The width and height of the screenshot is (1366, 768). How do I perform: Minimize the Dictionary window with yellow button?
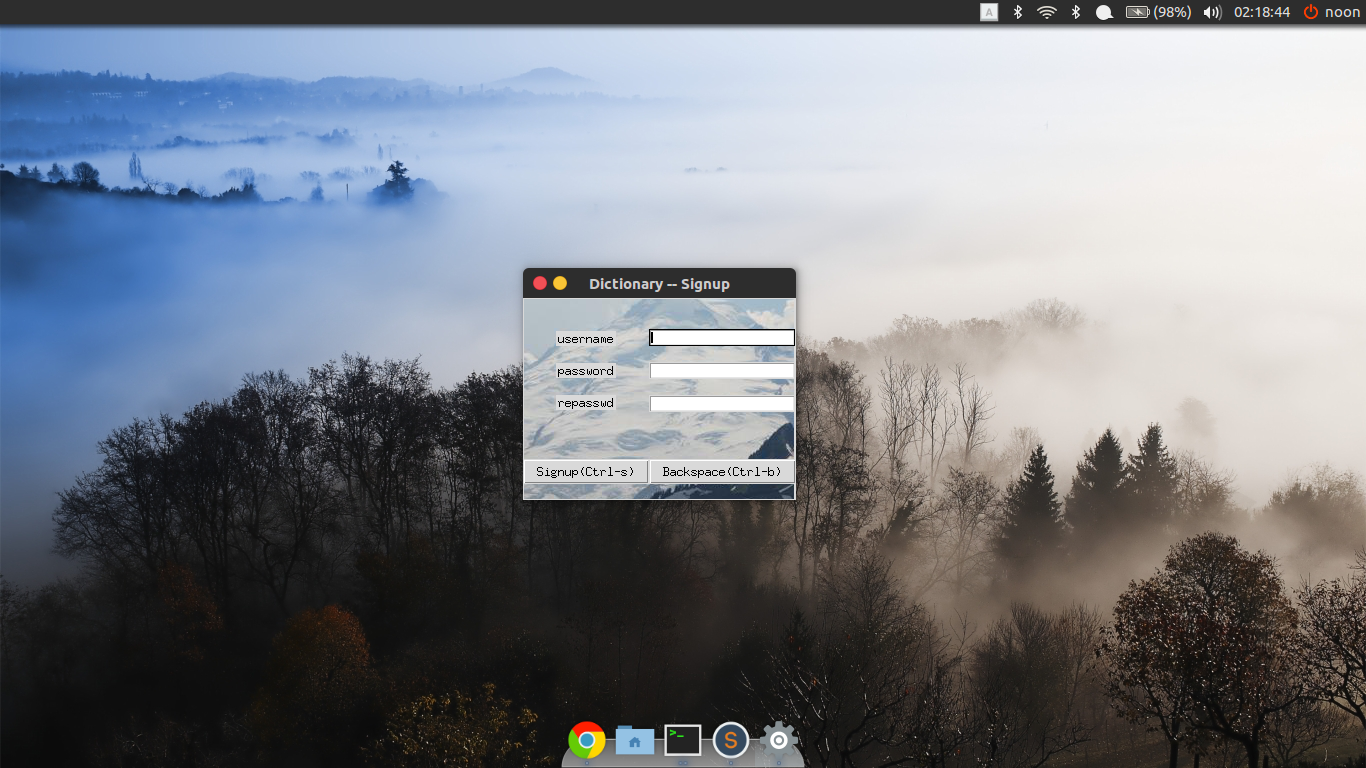560,283
